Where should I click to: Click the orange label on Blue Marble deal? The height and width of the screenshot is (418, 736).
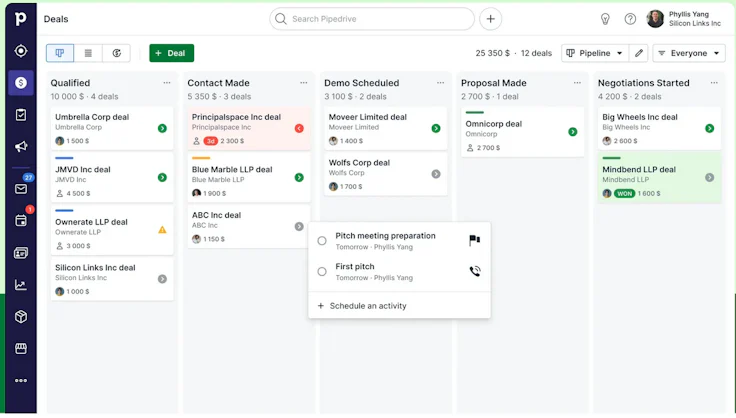point(201,158)
